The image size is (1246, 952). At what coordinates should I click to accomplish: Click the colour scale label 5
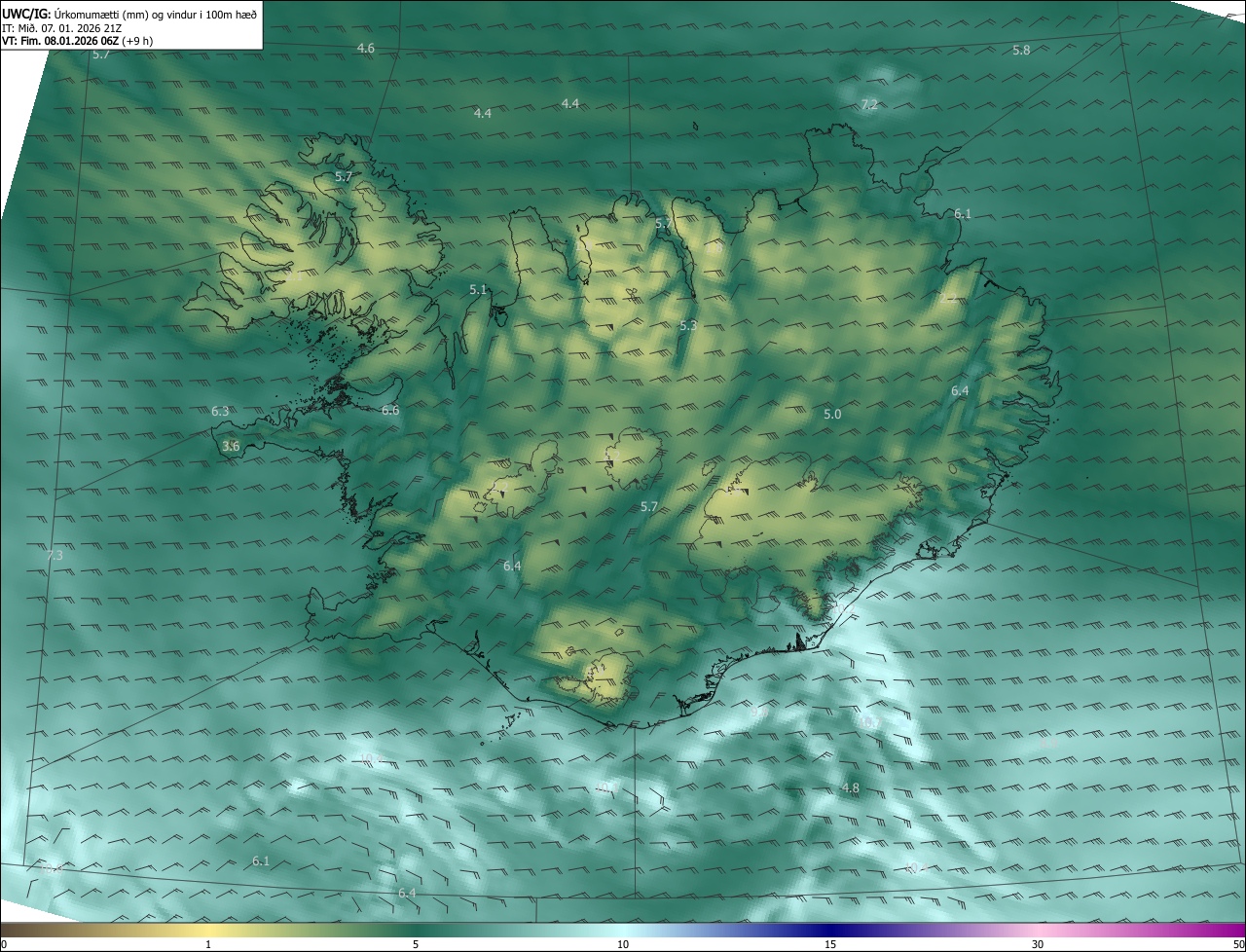click(416, 944)
